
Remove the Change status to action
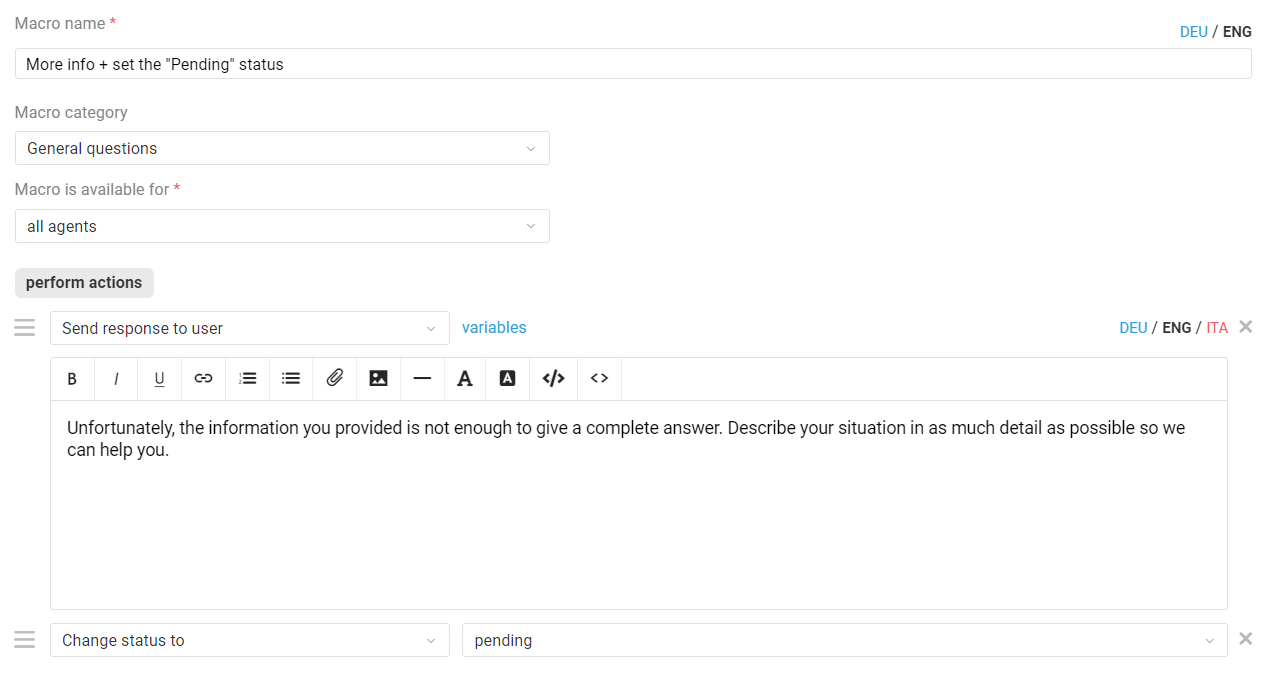coord(1245,639)
